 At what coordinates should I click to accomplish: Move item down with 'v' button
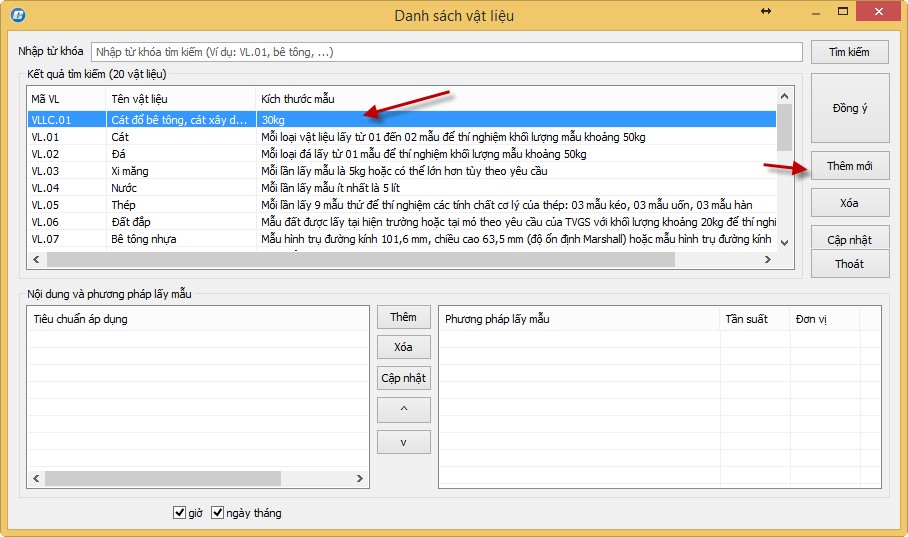pyautogui.click(x=403, y=441)
